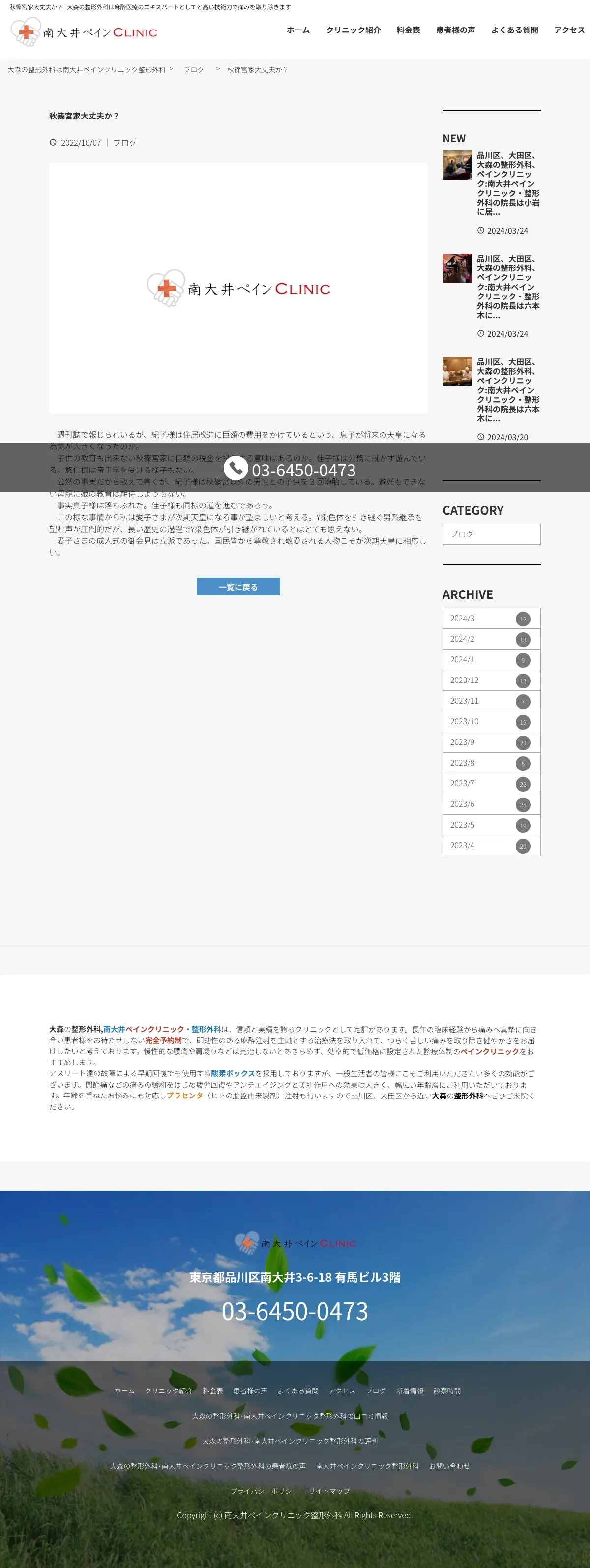Click the red ペインクリニック link in description
This screenshot has width=590, height=1568.
[x=490, y=1051]
